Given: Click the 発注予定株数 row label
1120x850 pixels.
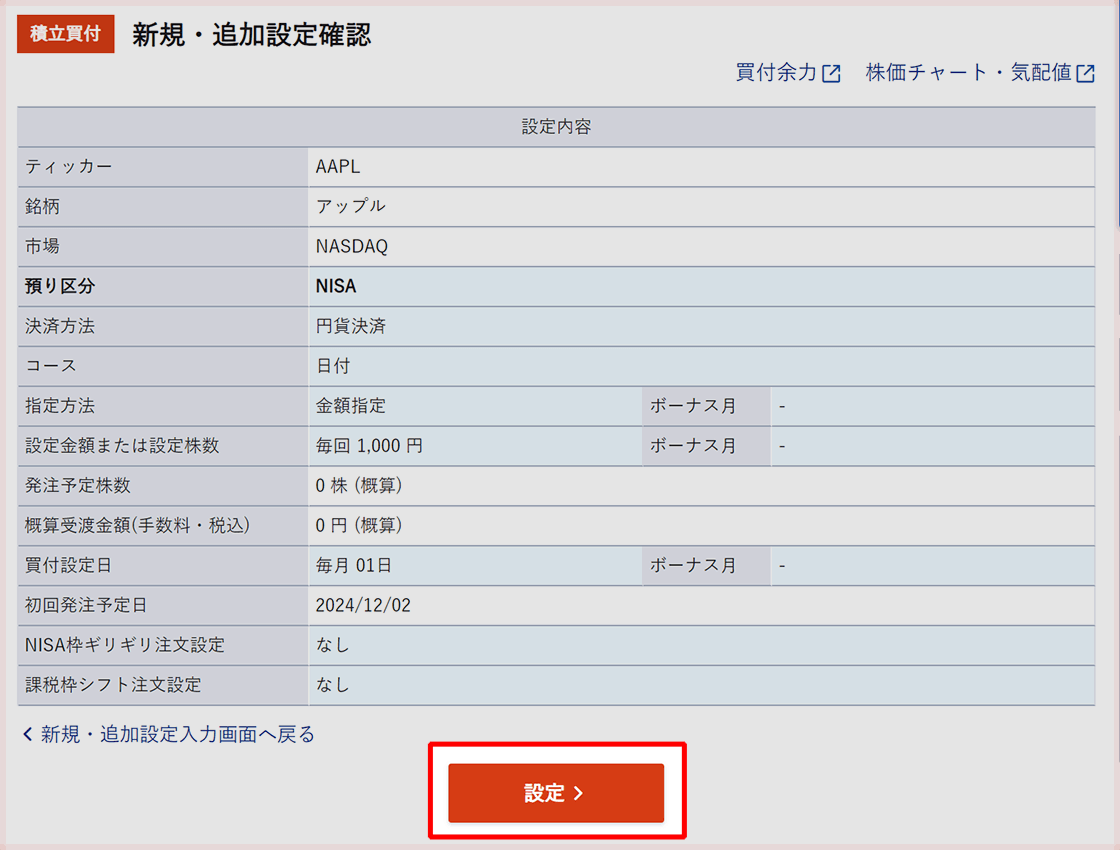Looking at the screenshot, I should coord(78,486).
